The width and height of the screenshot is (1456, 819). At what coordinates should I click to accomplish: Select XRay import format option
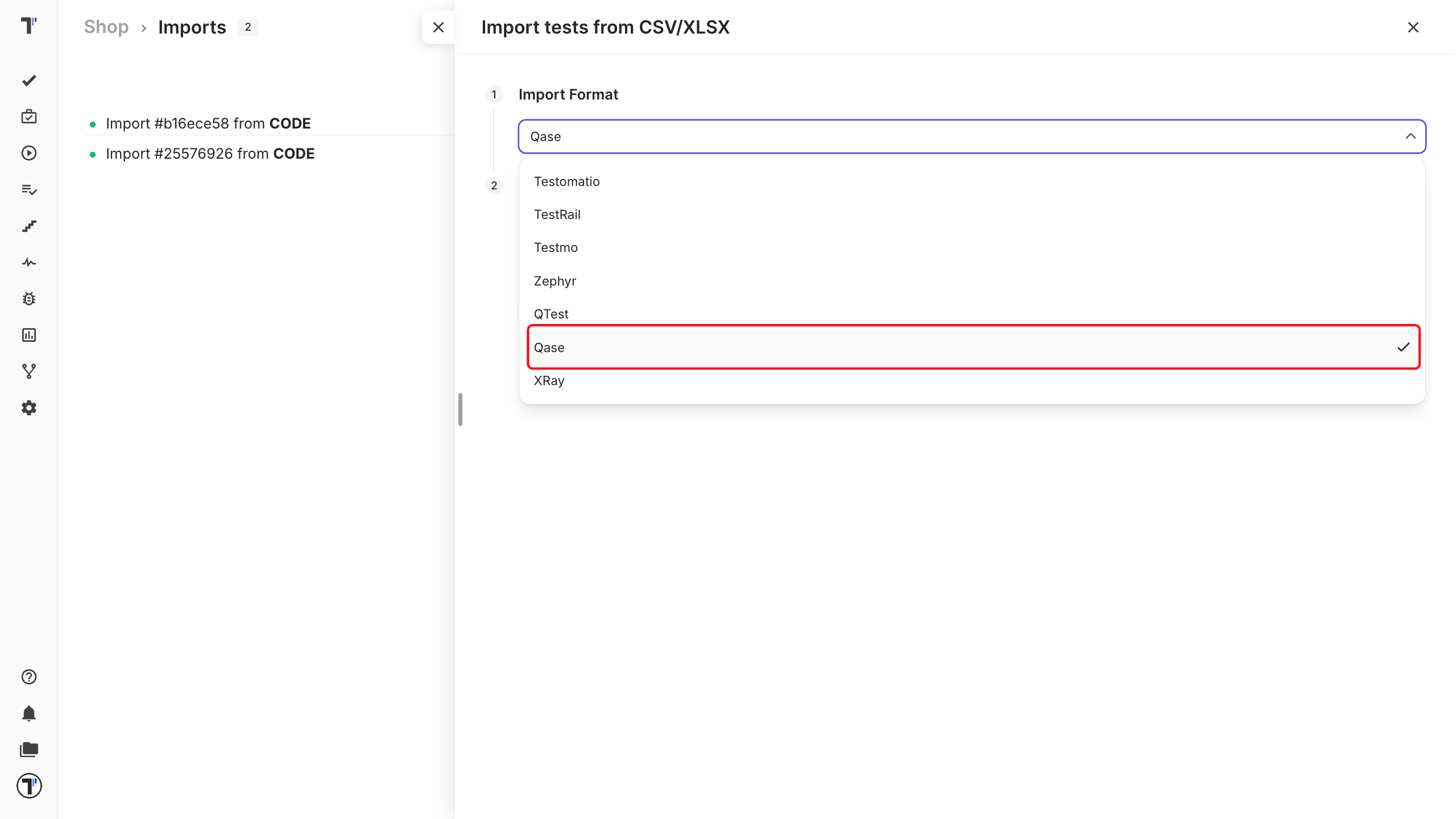[972, 380]
